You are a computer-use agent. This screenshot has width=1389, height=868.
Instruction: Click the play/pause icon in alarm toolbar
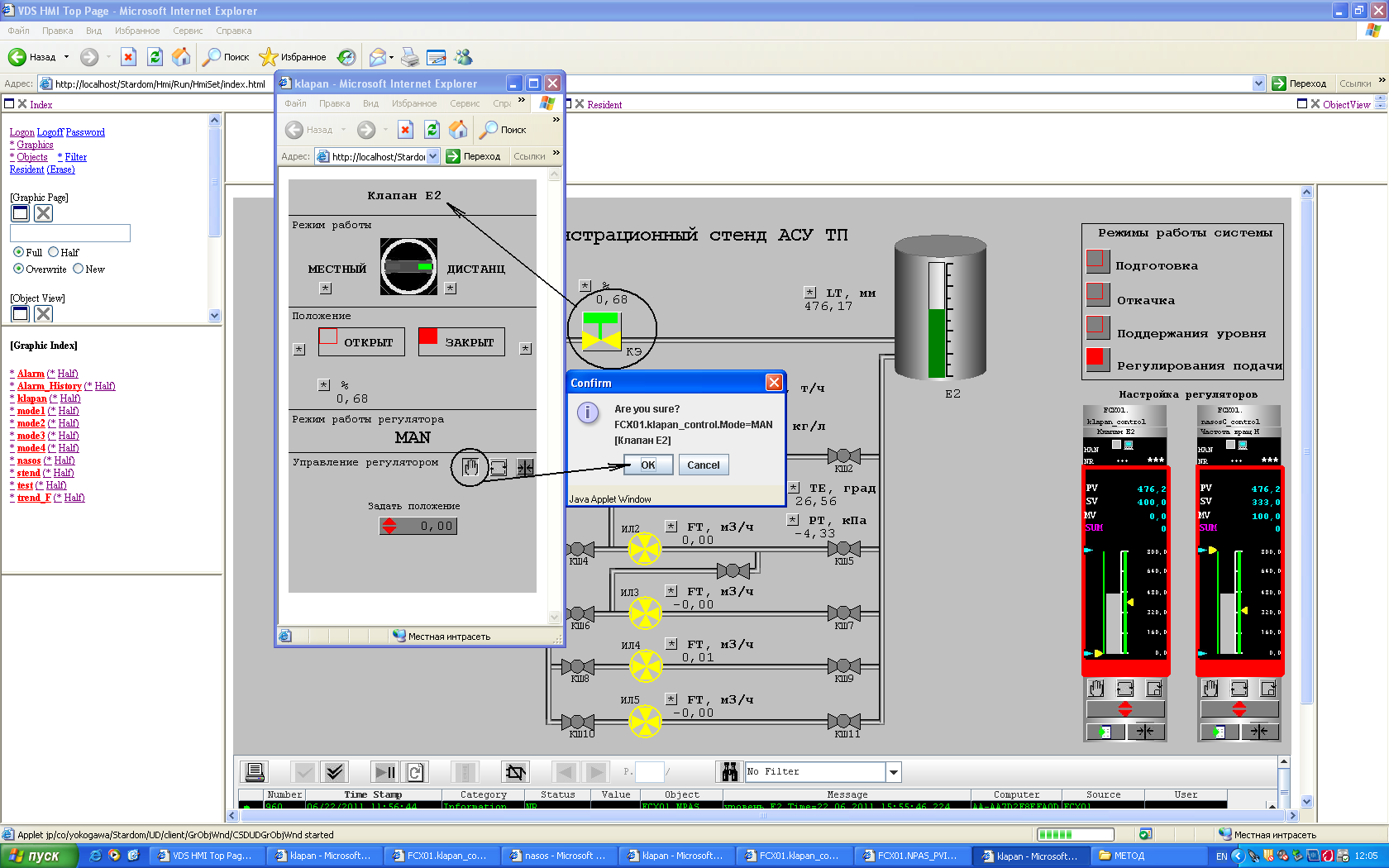384,772
